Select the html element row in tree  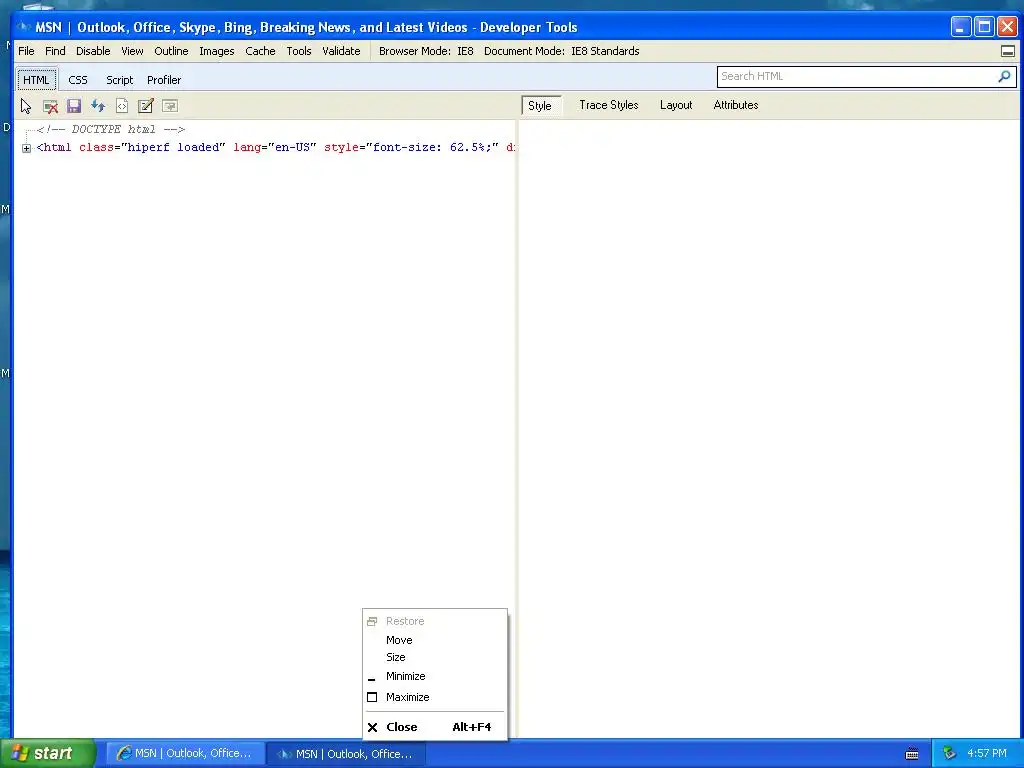(274, 148)
